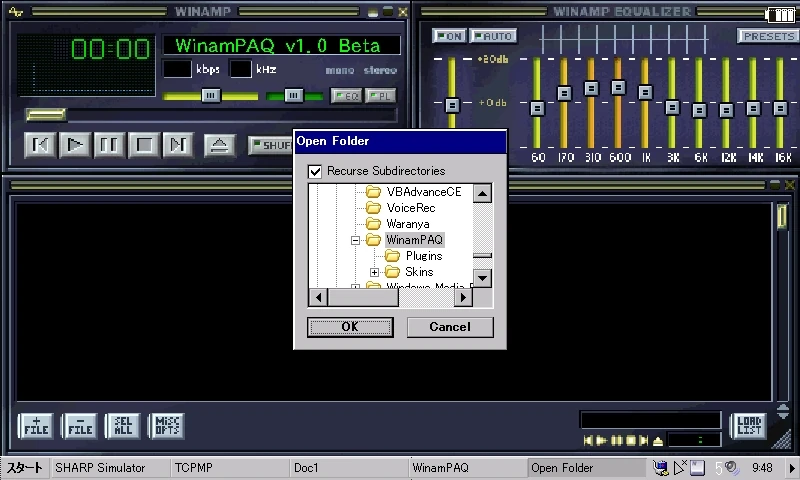Click the playlist LOAD LIST button
This screenshot has height=480, width=800.
748,426
